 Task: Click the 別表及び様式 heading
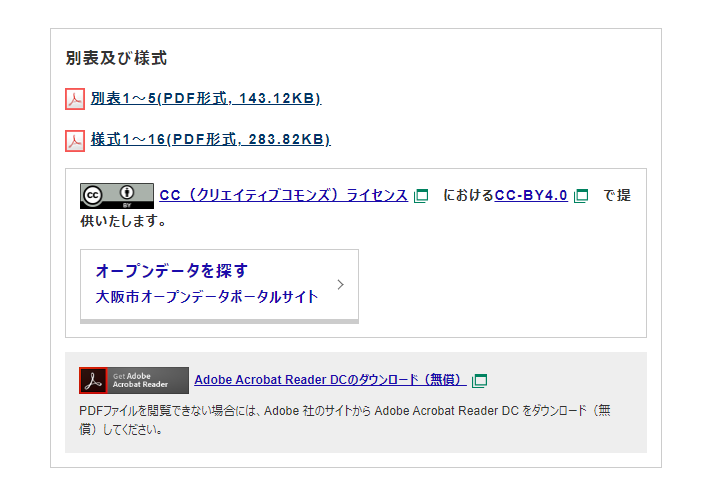[x=116, y=58]
